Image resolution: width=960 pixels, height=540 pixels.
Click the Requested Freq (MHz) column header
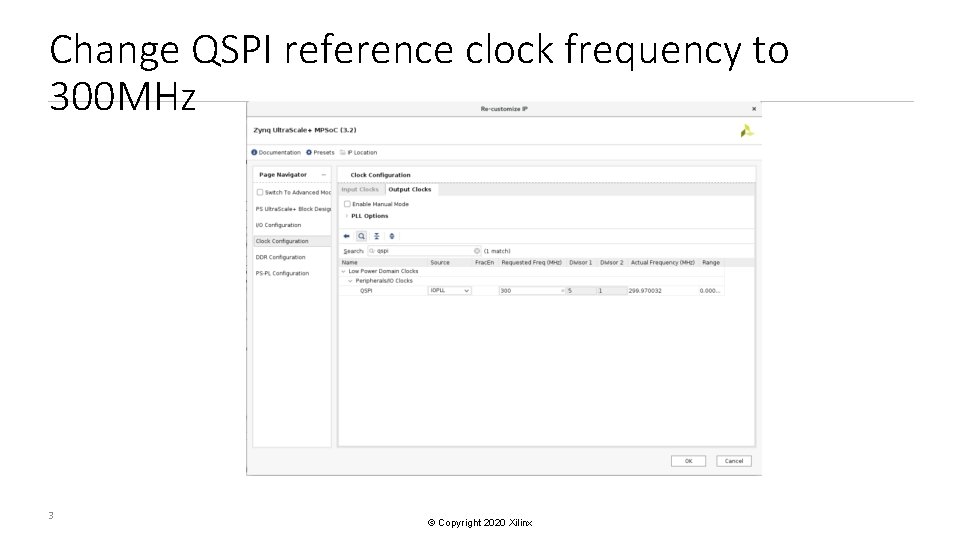[531, 263]
